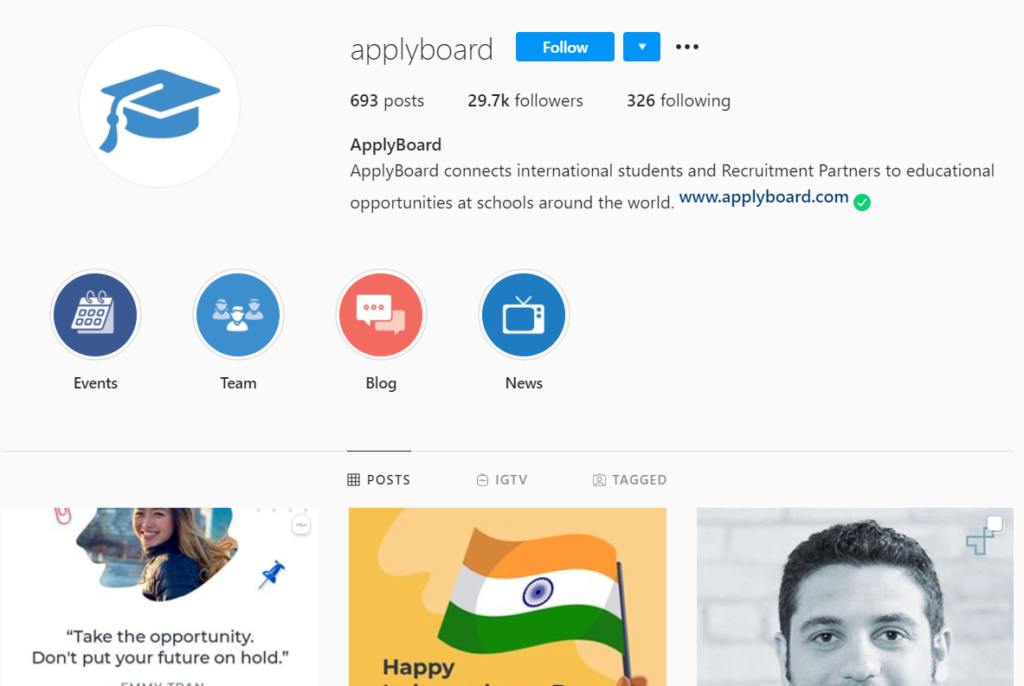Follow the applyboard account
The image size is (1024, 686).
[565, 47]
